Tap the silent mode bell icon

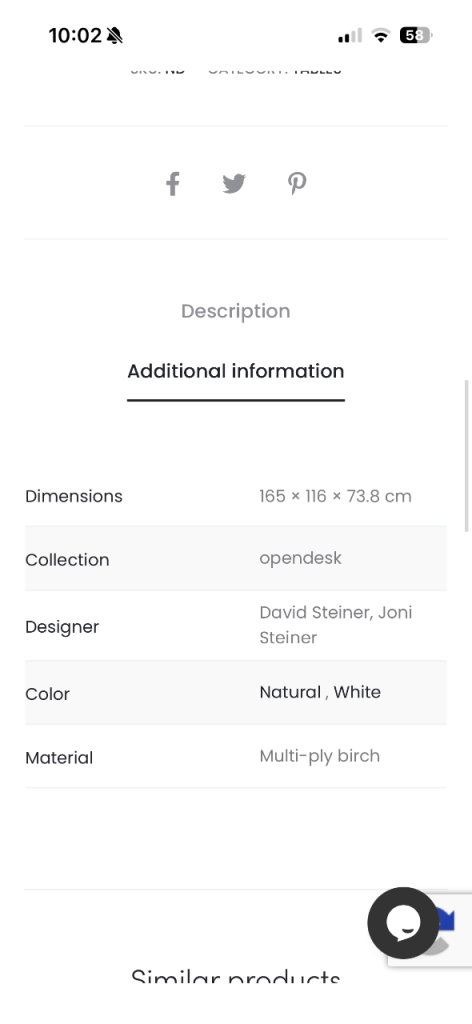(114, 35)
